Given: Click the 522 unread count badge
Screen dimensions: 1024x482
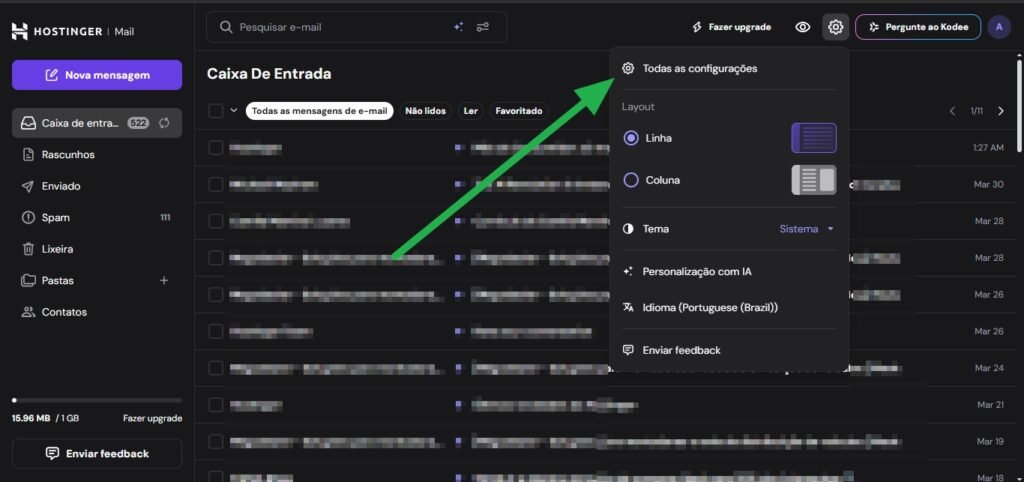Looking at the screenshot, I should click(x=138, y=123).
